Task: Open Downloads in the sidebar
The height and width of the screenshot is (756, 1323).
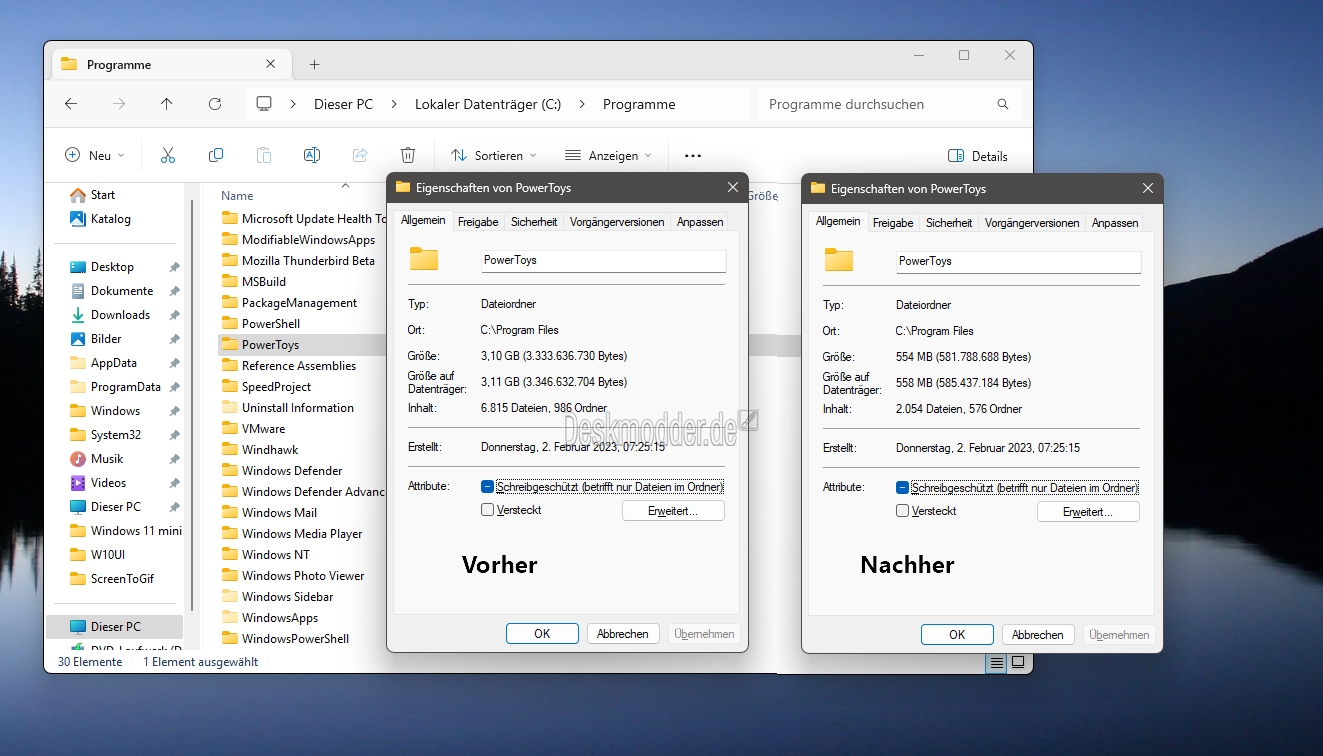Action: coord(120,315)
